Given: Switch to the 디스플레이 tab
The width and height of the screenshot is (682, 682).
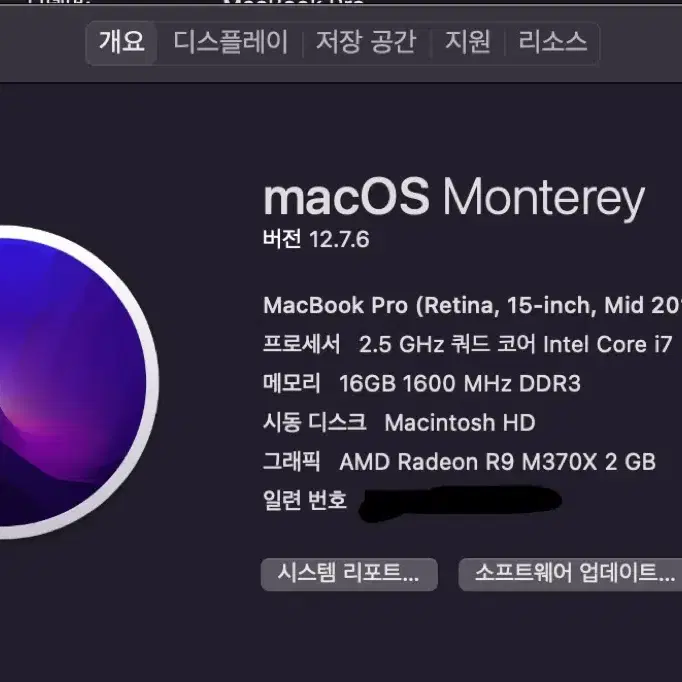Looking at the screenshot, I should click(x=231, y=43).
